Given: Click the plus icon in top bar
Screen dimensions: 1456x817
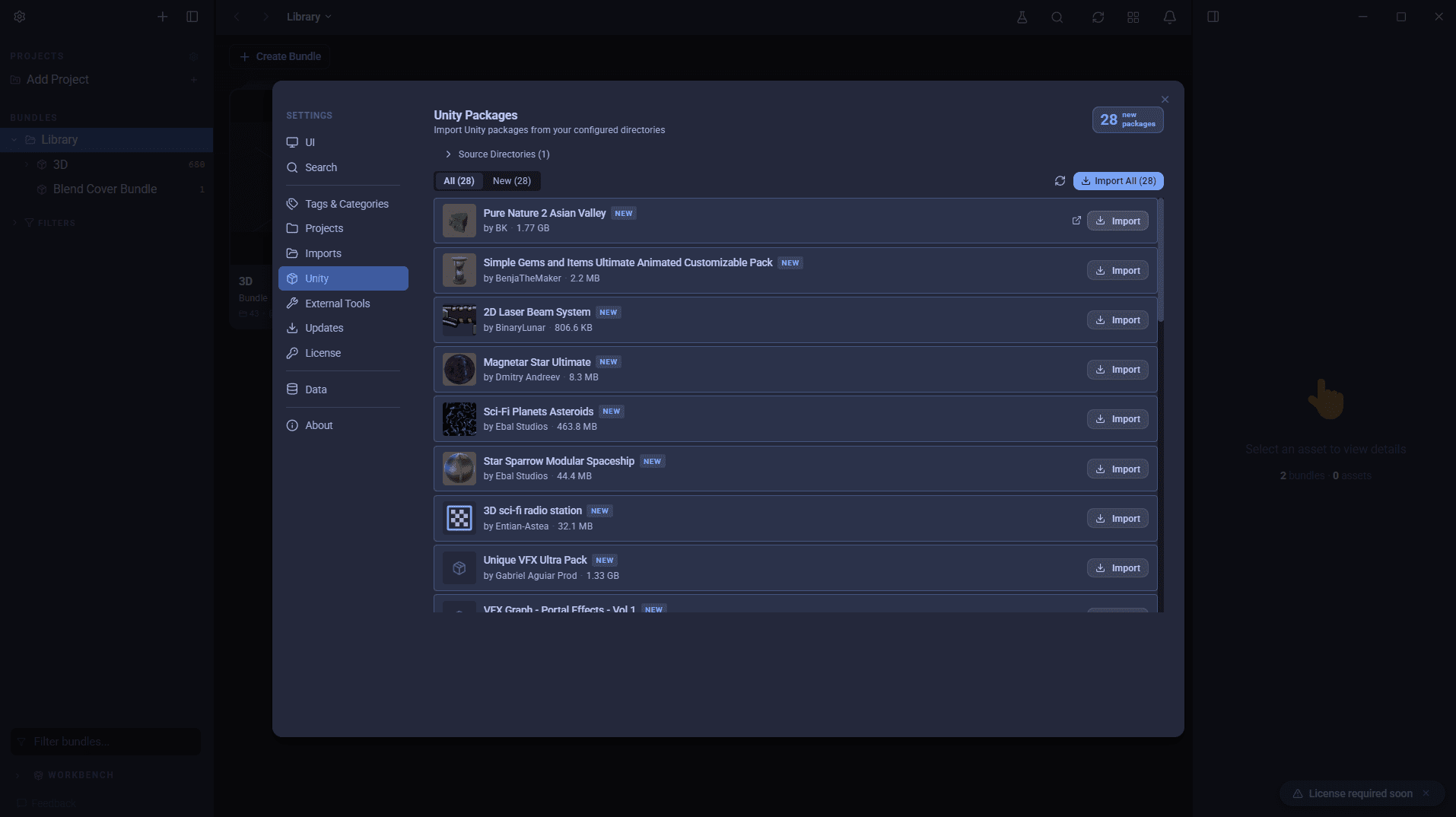Looking at the screenshot, I should pyautogui.click(x=162, y=17).
